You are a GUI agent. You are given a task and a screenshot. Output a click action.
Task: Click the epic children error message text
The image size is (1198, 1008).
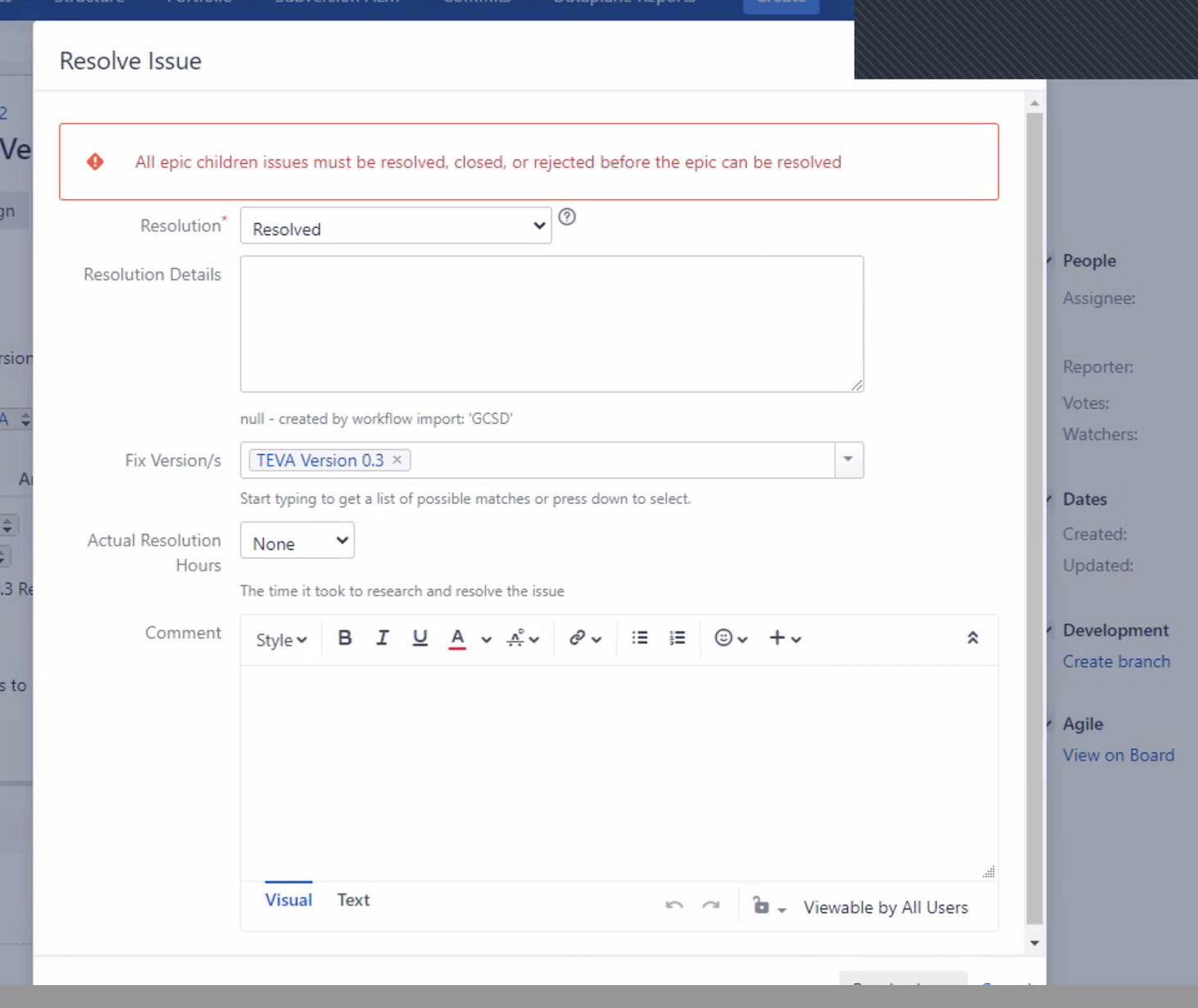(x=488, y=162)
